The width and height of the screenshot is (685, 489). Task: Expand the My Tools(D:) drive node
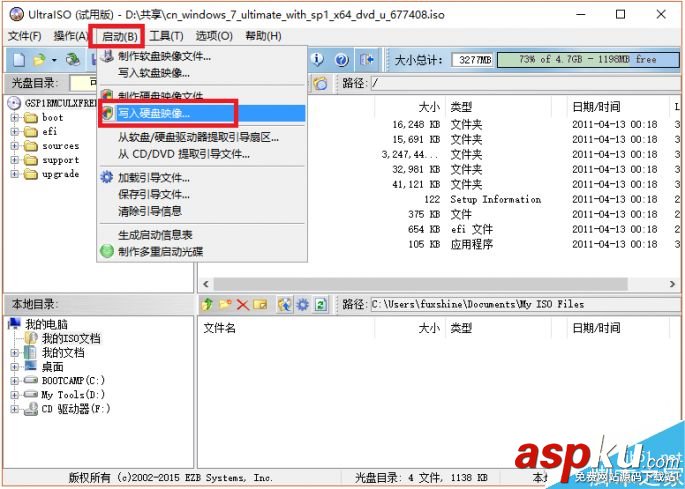14,395
